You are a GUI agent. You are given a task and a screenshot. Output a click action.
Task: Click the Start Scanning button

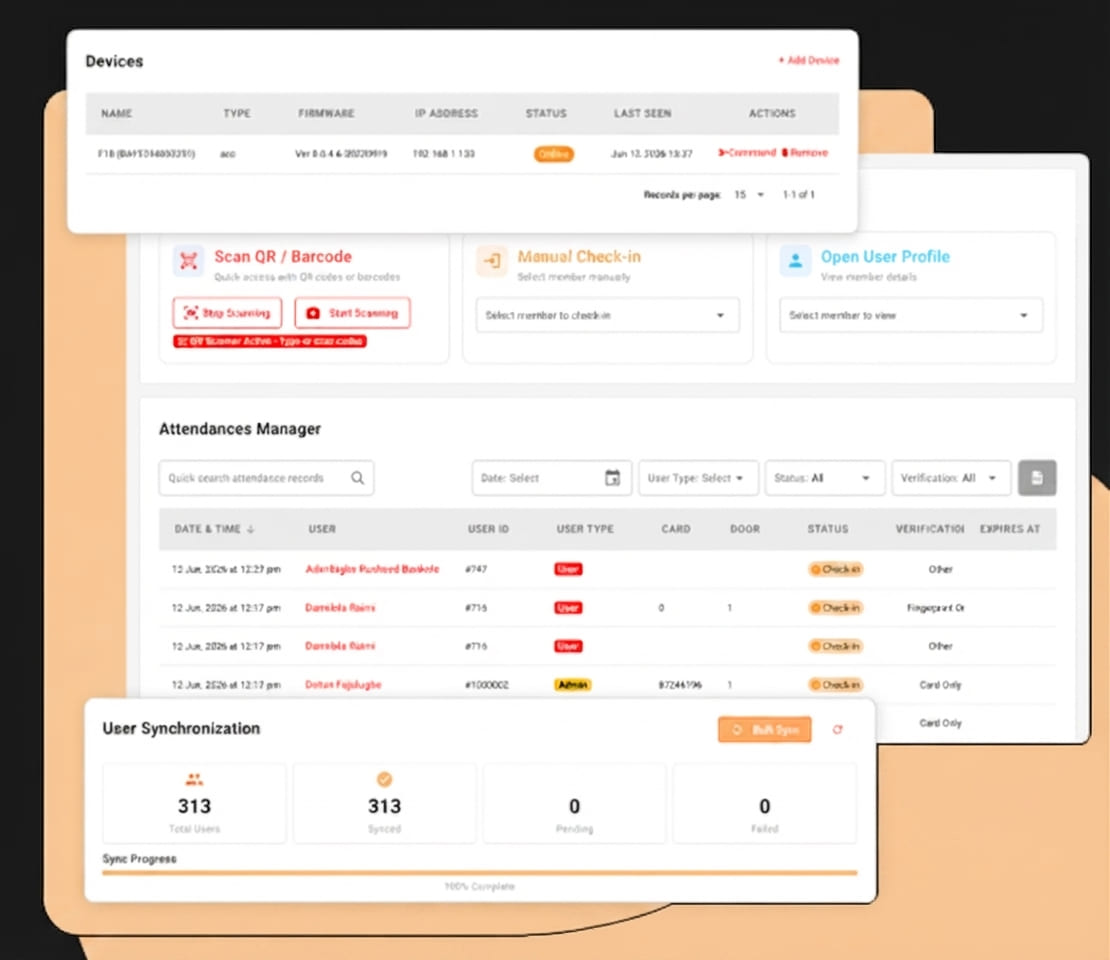coord(353,313)
